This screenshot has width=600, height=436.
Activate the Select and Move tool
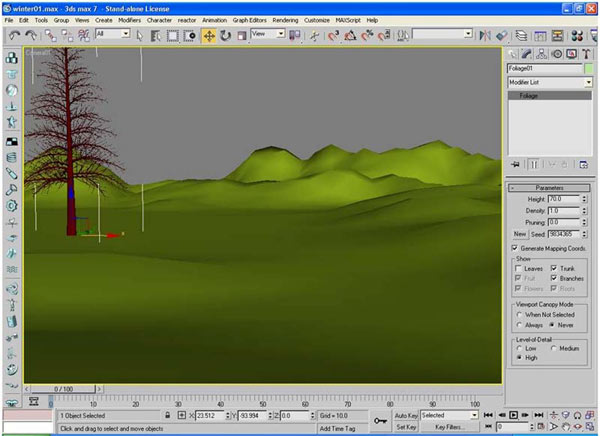(x=209, y=36)
